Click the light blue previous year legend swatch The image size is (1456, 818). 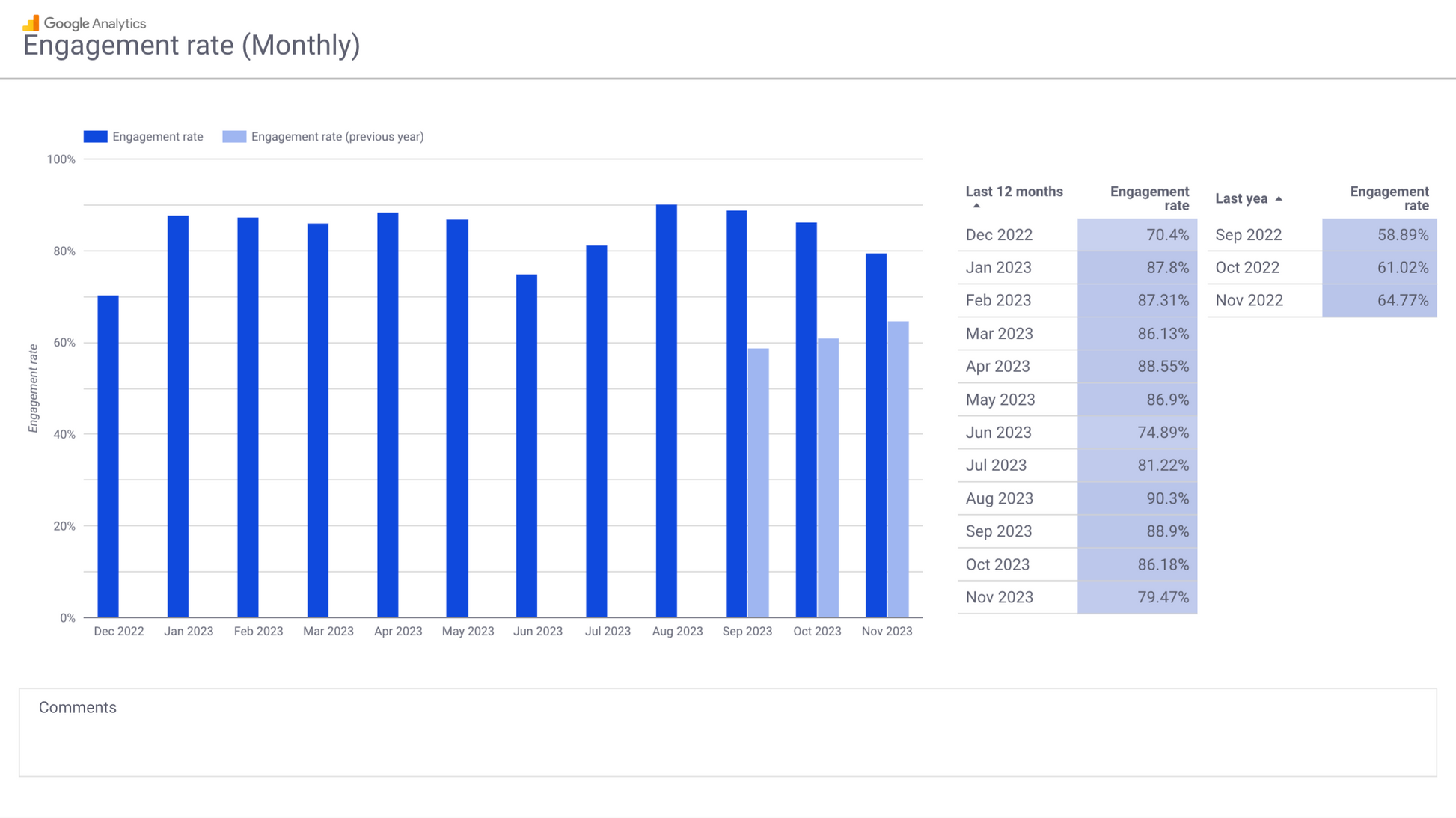233,137
